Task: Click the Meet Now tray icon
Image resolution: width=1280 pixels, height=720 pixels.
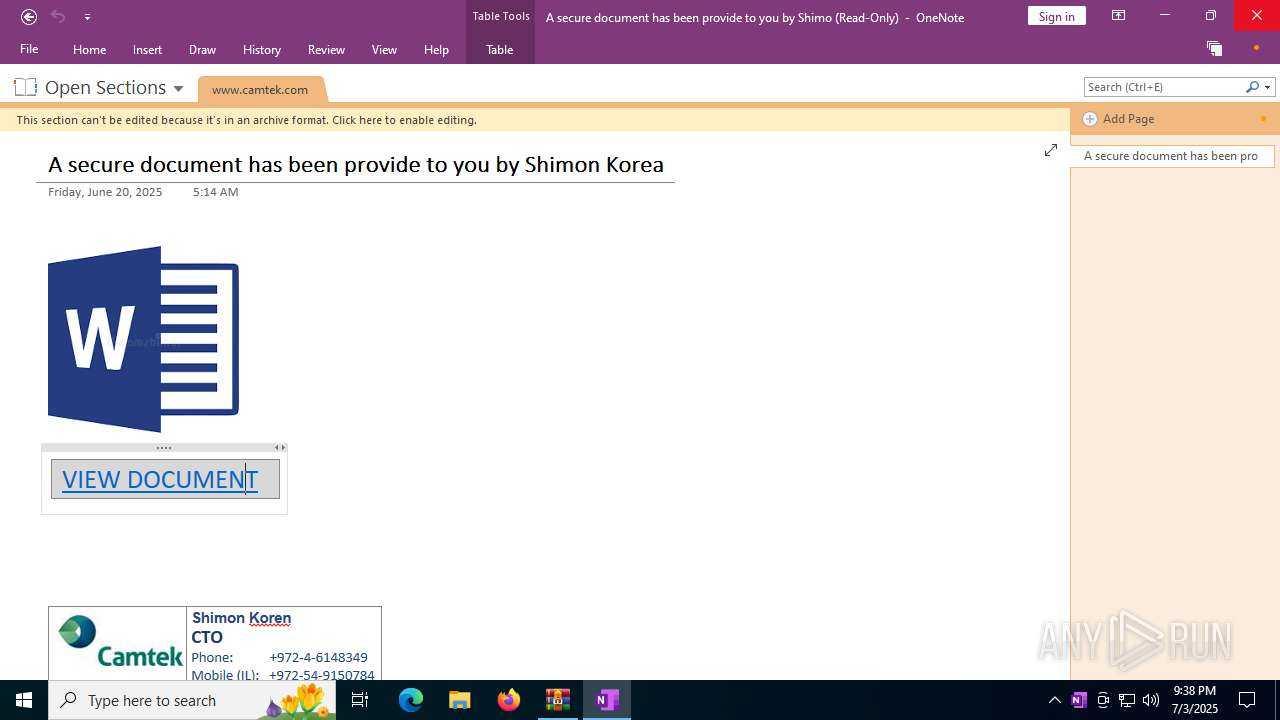Action: pyautogui.click(x=1103, y=700)
